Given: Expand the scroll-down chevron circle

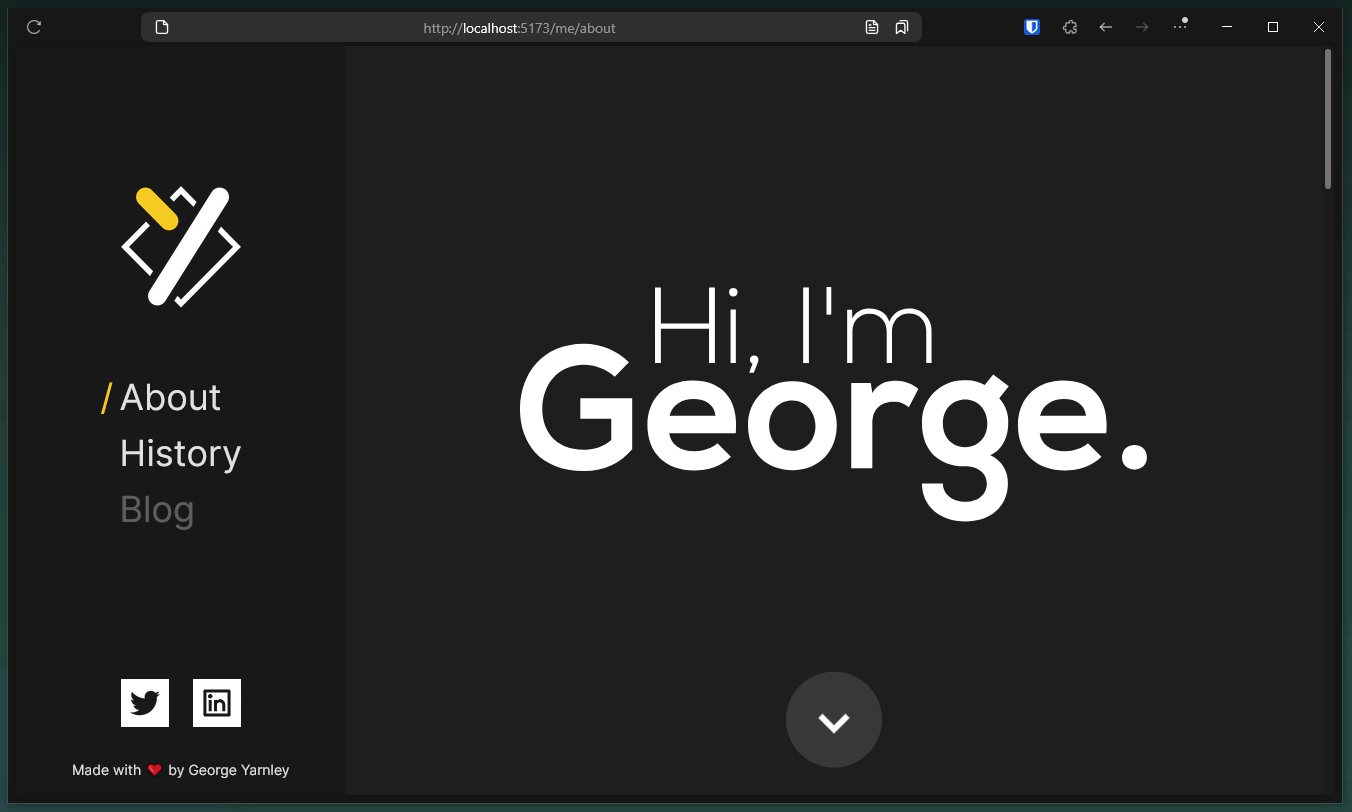Looking at the screenshot, I should pyautogui.click(x=833, y=719).
